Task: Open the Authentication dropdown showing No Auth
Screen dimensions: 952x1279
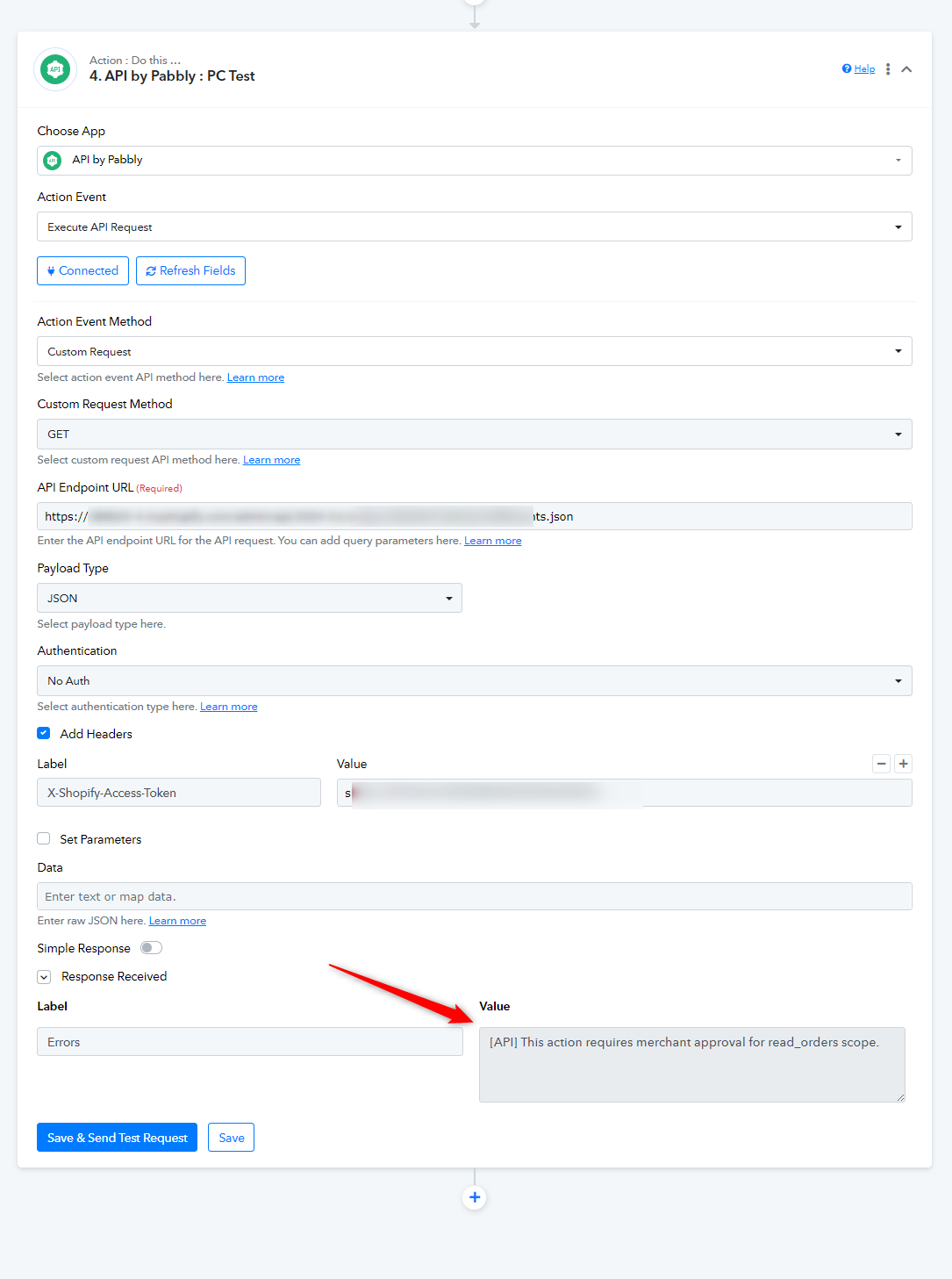Action: (x=475, y=680)
